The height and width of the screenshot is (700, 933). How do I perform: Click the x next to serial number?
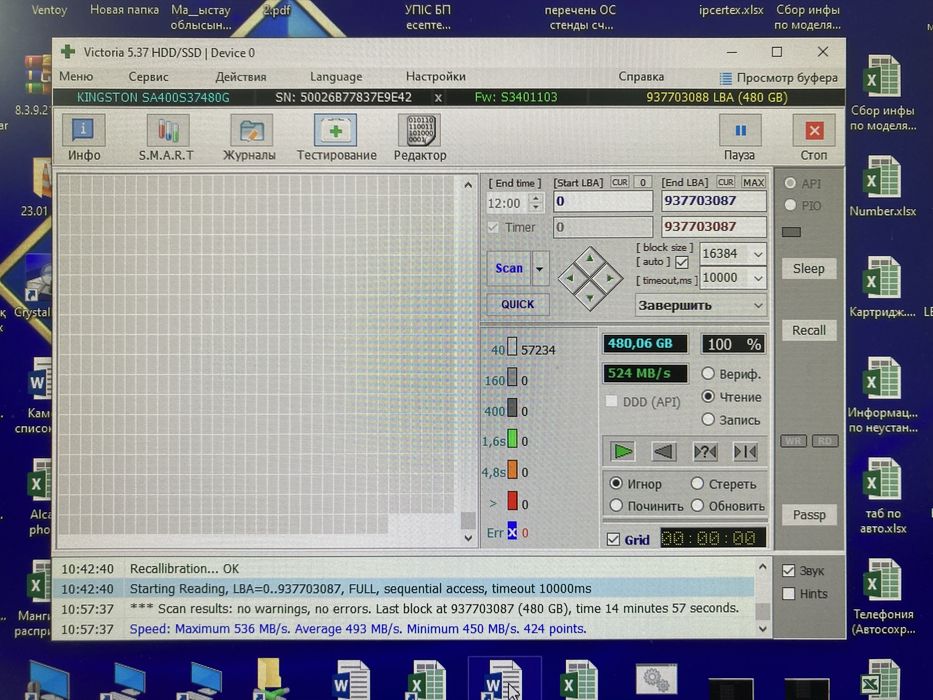click(438, 98)
